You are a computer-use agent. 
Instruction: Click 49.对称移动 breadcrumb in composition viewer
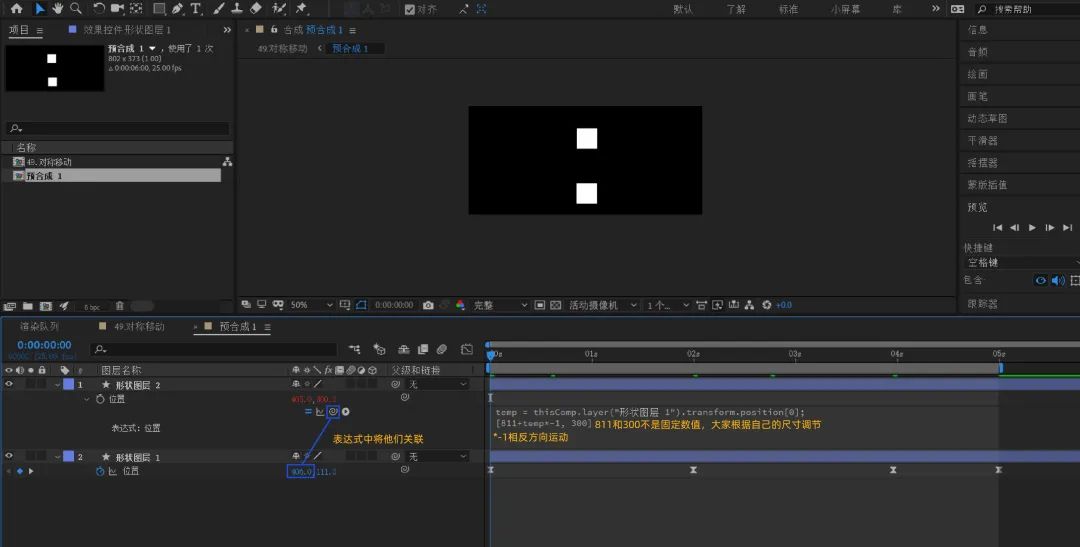[x=282, y=49]
